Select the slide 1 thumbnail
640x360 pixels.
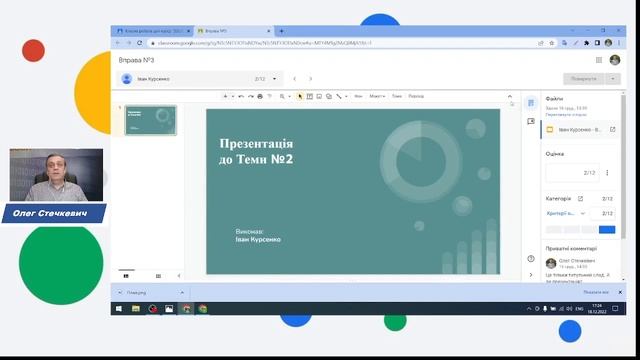(151, 120)
